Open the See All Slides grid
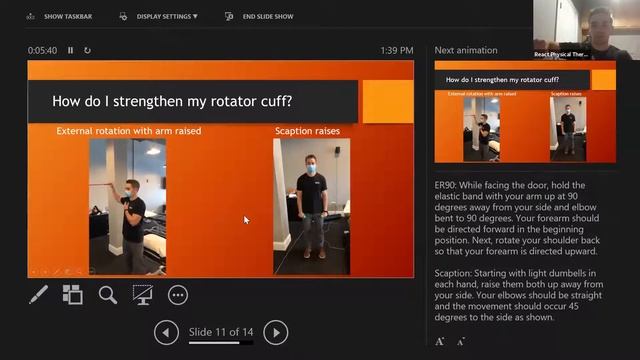This screenshot has height=360, width=640. [73, 295]
